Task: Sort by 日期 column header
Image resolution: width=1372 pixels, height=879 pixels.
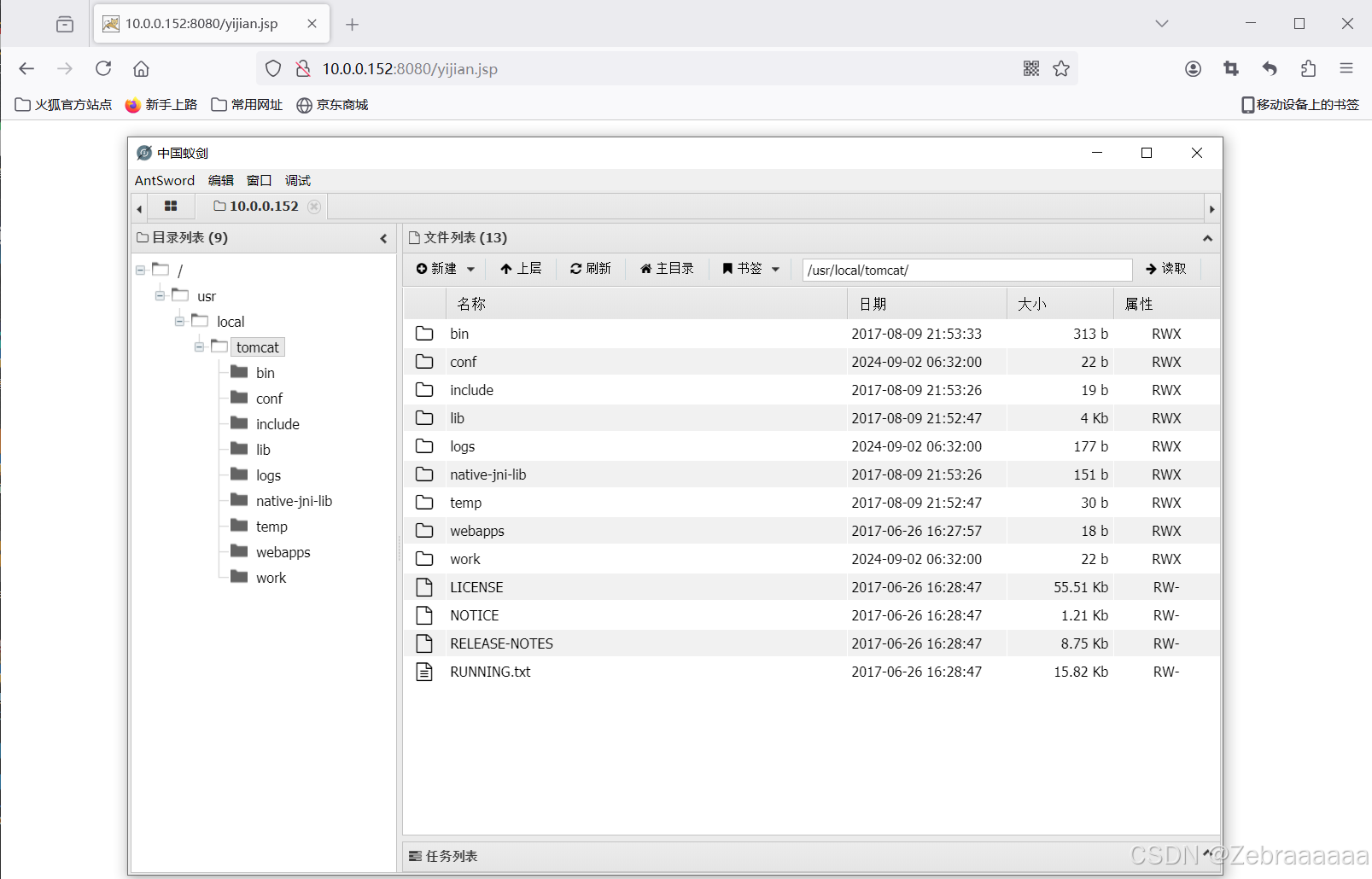Action: point(927,304)
